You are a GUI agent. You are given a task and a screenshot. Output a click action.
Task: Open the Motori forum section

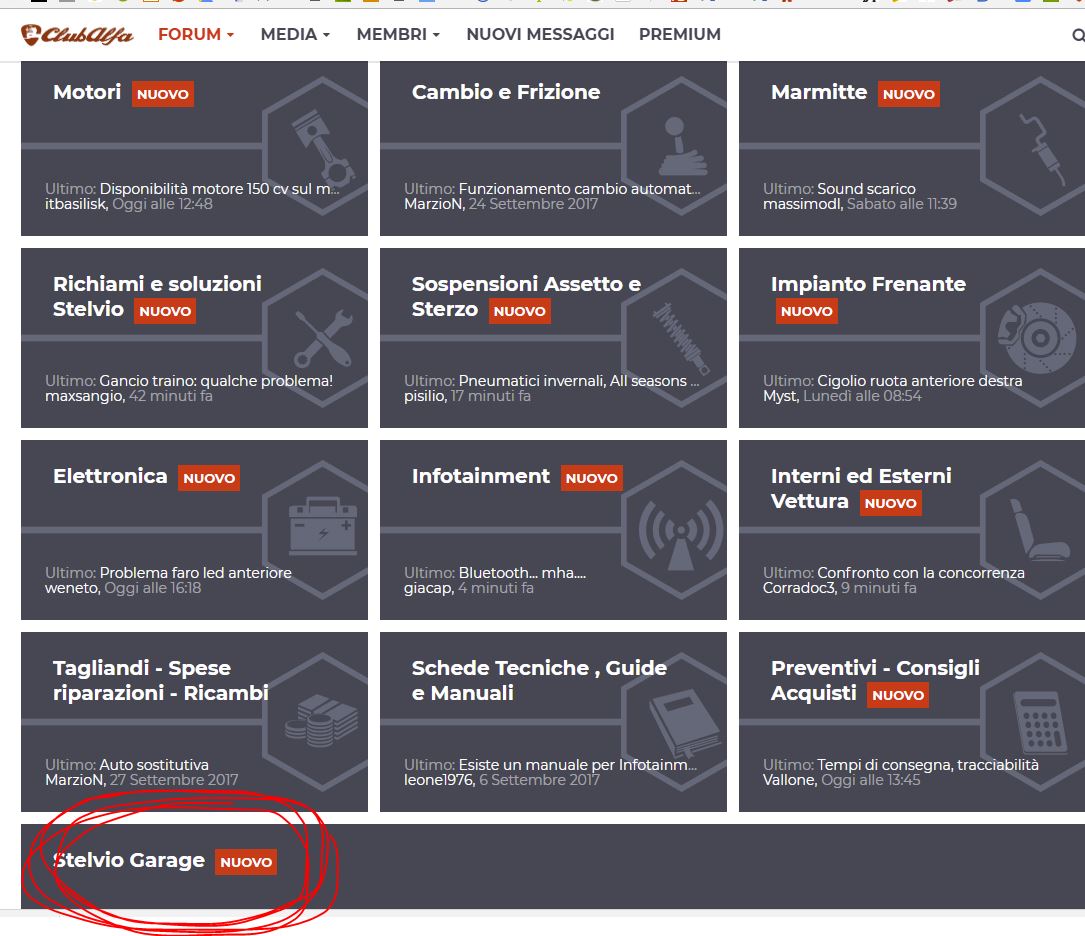[x=87, y=92]
